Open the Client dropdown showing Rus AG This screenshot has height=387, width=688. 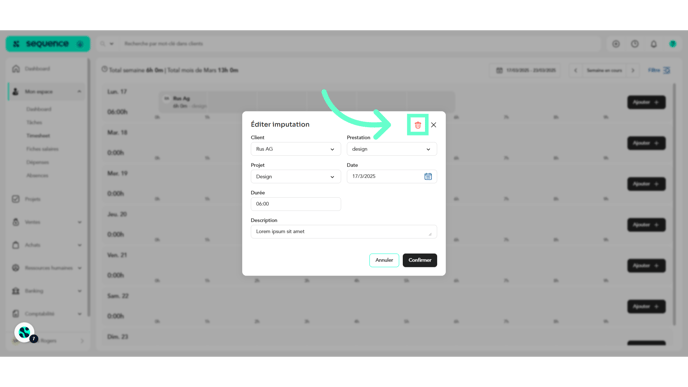click(295, 149)
